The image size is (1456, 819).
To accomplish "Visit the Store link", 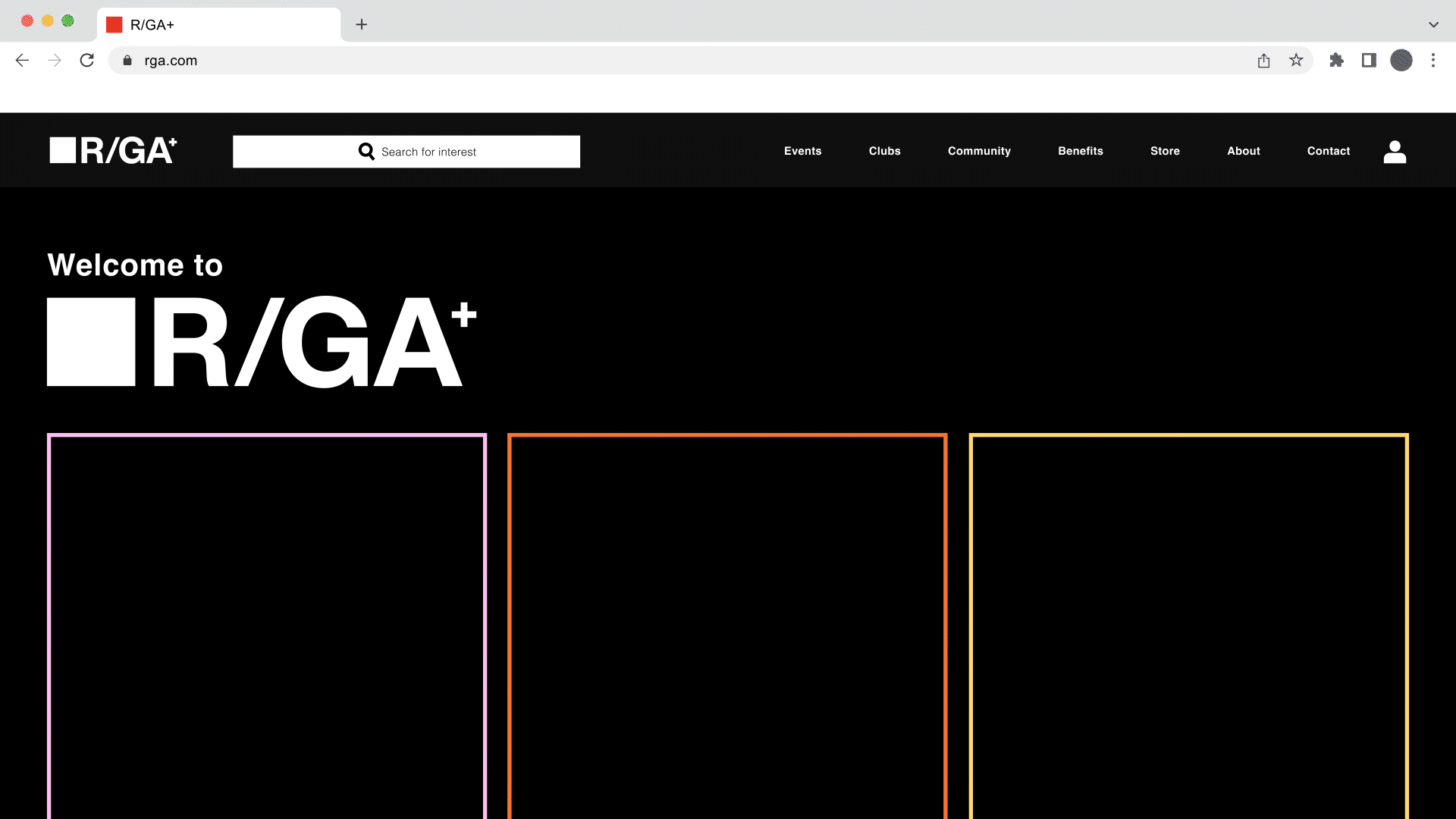I will (x=1165, y=151).
